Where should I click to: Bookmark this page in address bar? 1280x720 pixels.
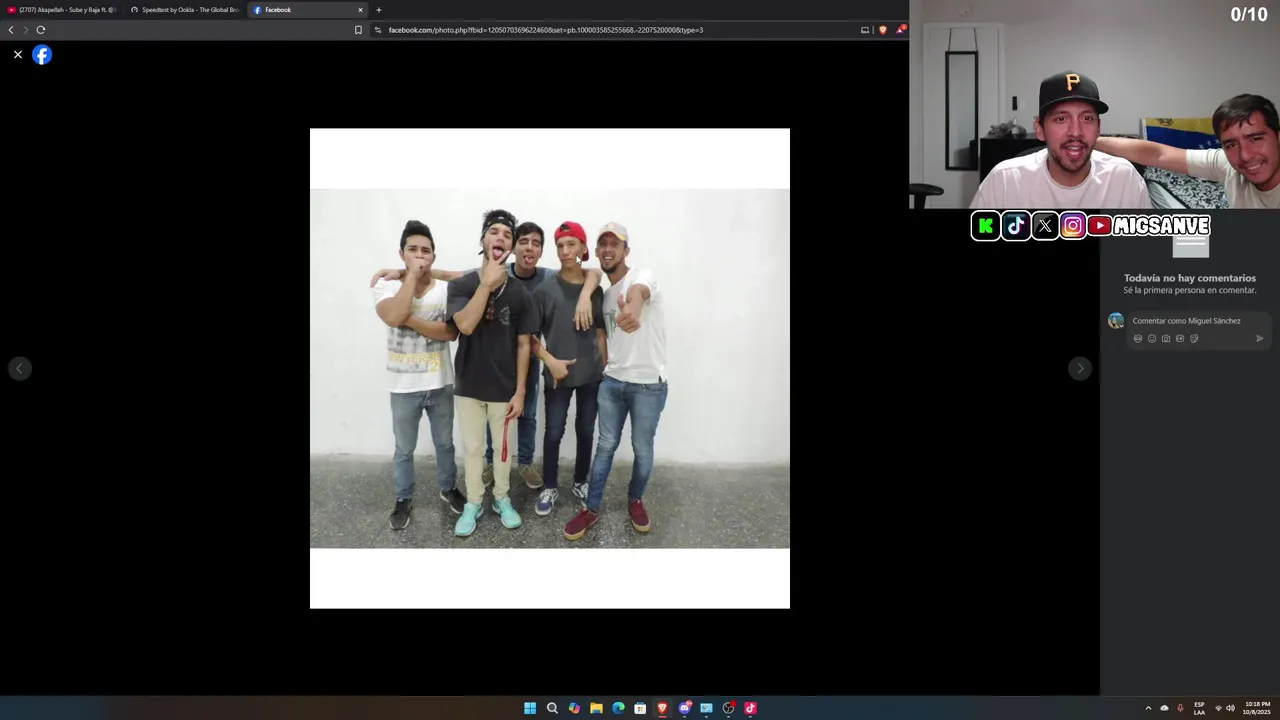click(x=358, y=30)
